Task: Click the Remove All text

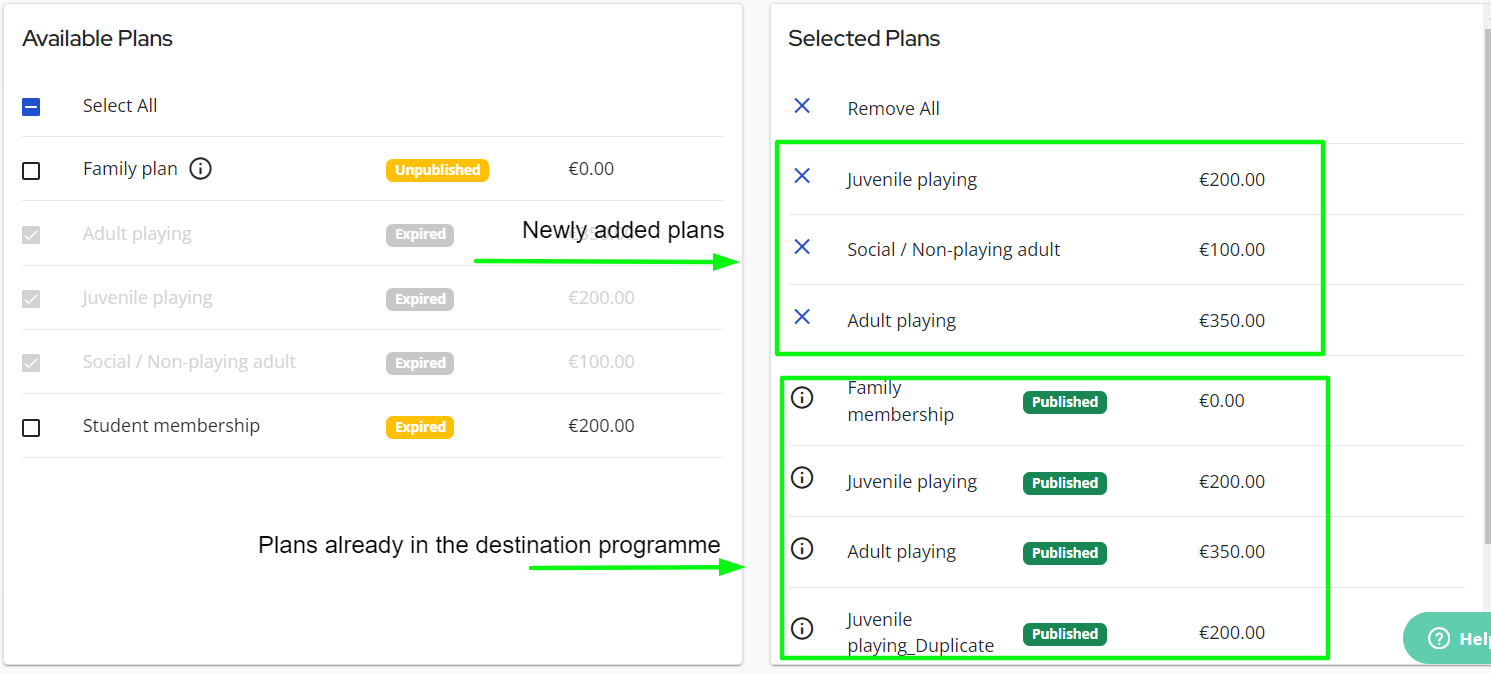Action: point(893,109)
